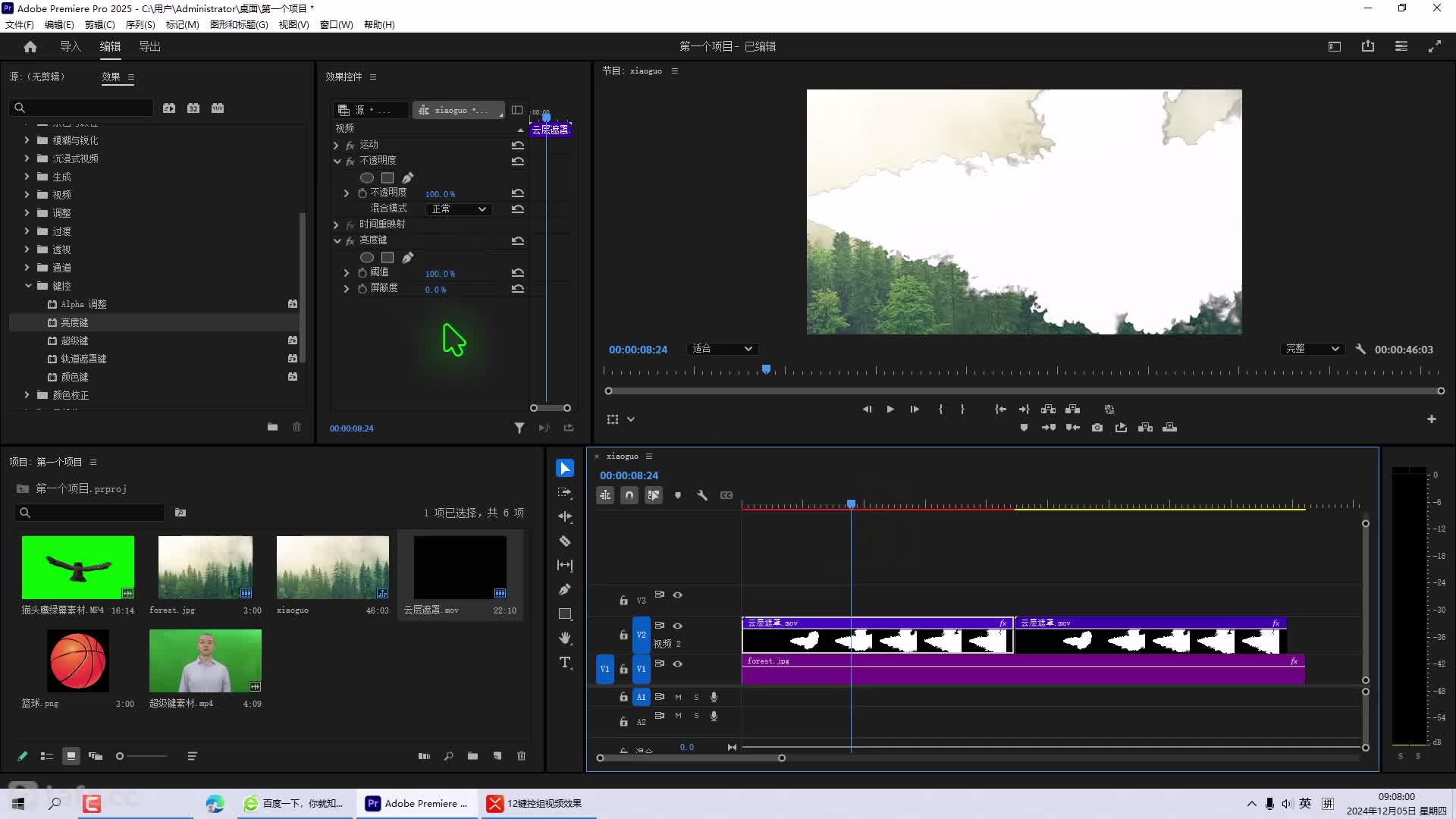
Task: Create rectangle mask under Opacity effect
Action: click(x=388, y=178)
